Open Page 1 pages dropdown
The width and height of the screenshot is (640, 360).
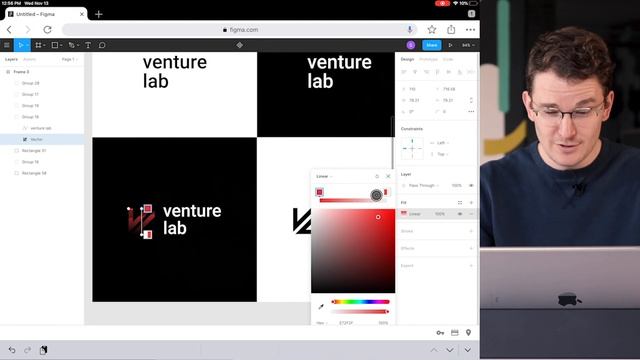click(x=69, y=59)
